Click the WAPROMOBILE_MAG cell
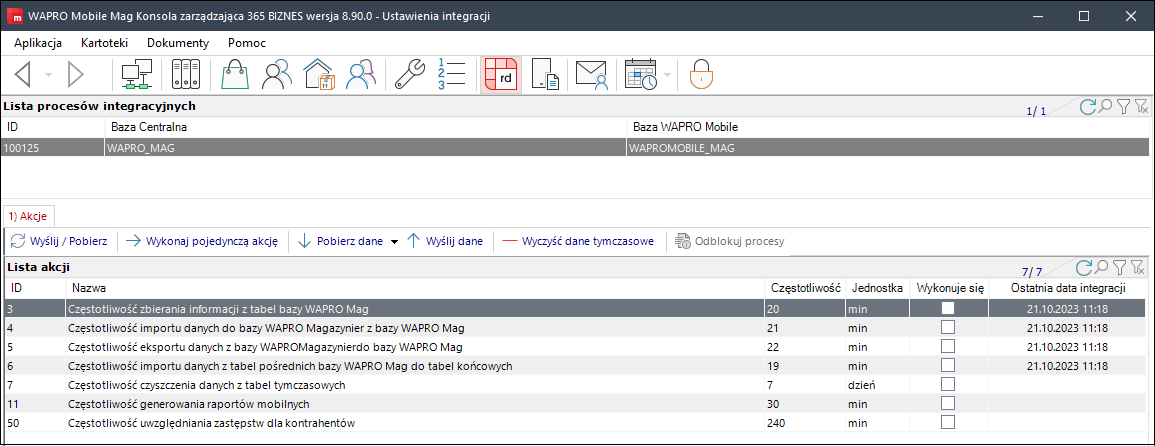The width and height of the screenshot is (1155, 446). (887, 147)
